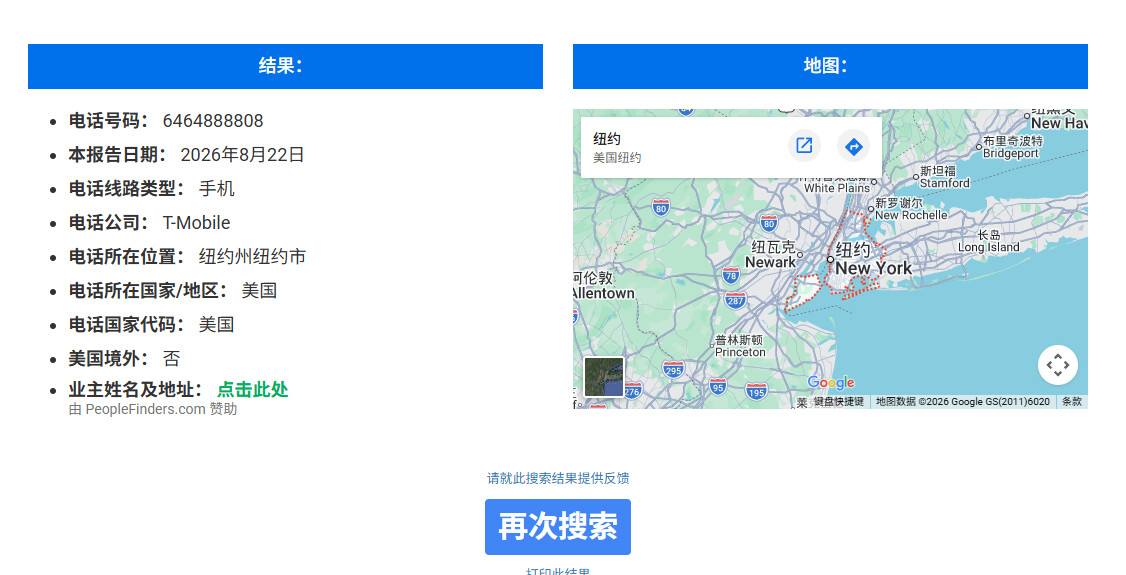Click the Google logo on map
The image size is (1126, 575).
point(831,383)
